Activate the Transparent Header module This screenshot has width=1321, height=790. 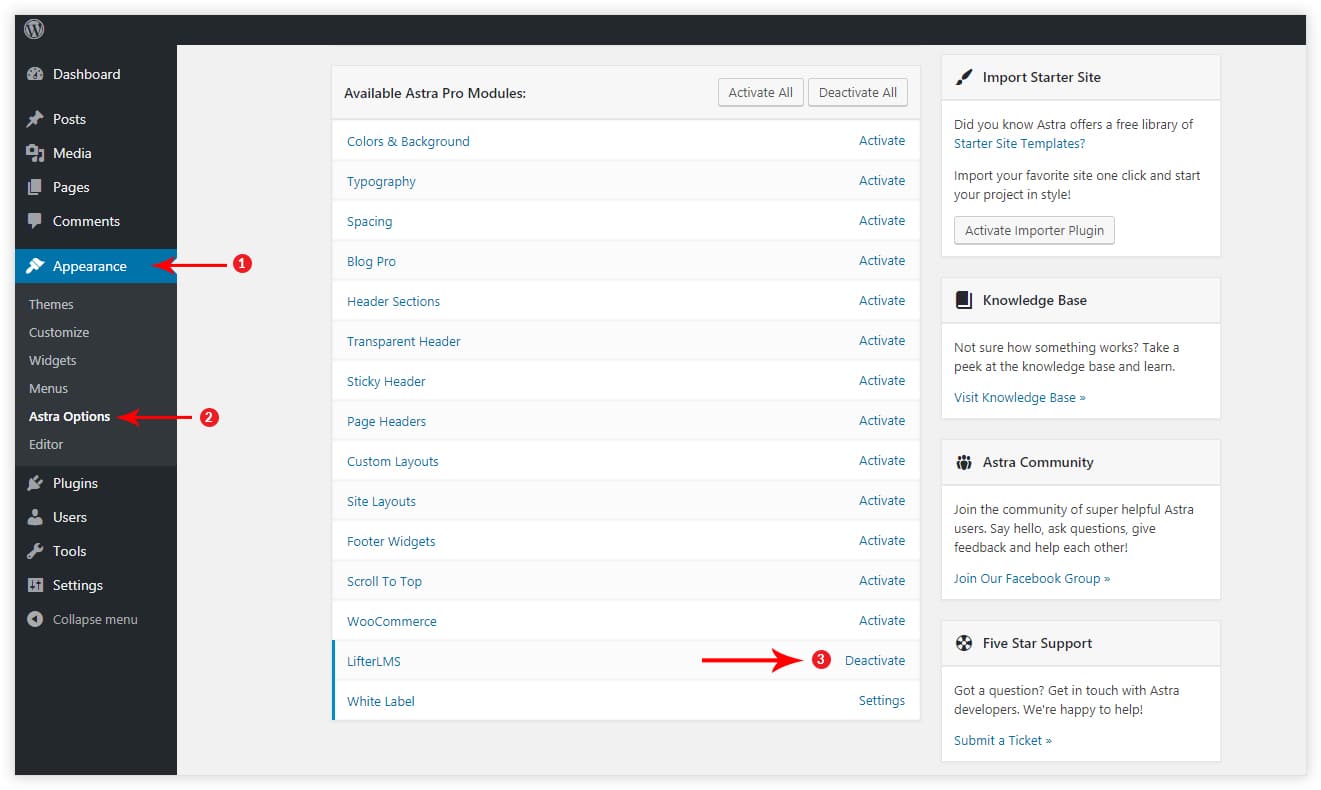click(x=882, y=341)
